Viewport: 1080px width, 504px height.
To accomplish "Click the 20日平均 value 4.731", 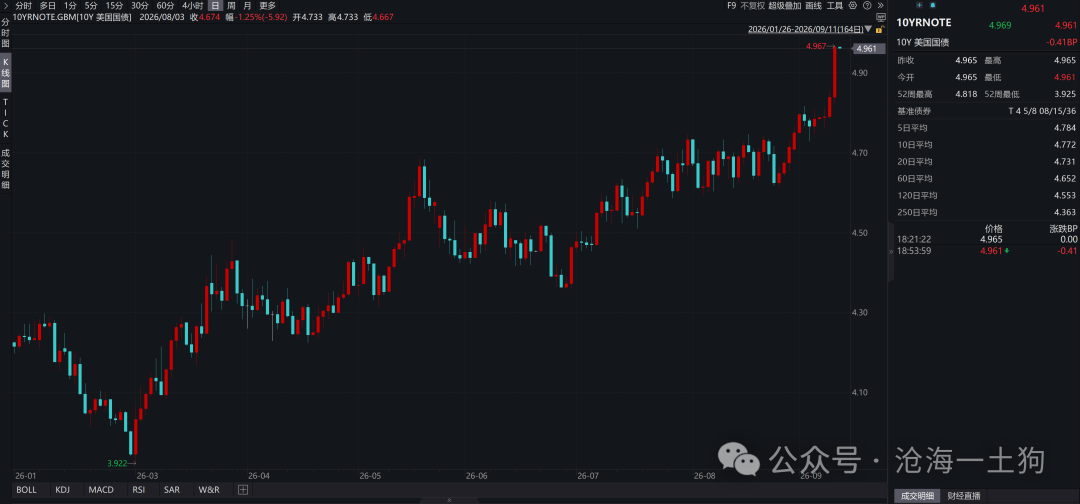I will click(x=1064, y=161).
